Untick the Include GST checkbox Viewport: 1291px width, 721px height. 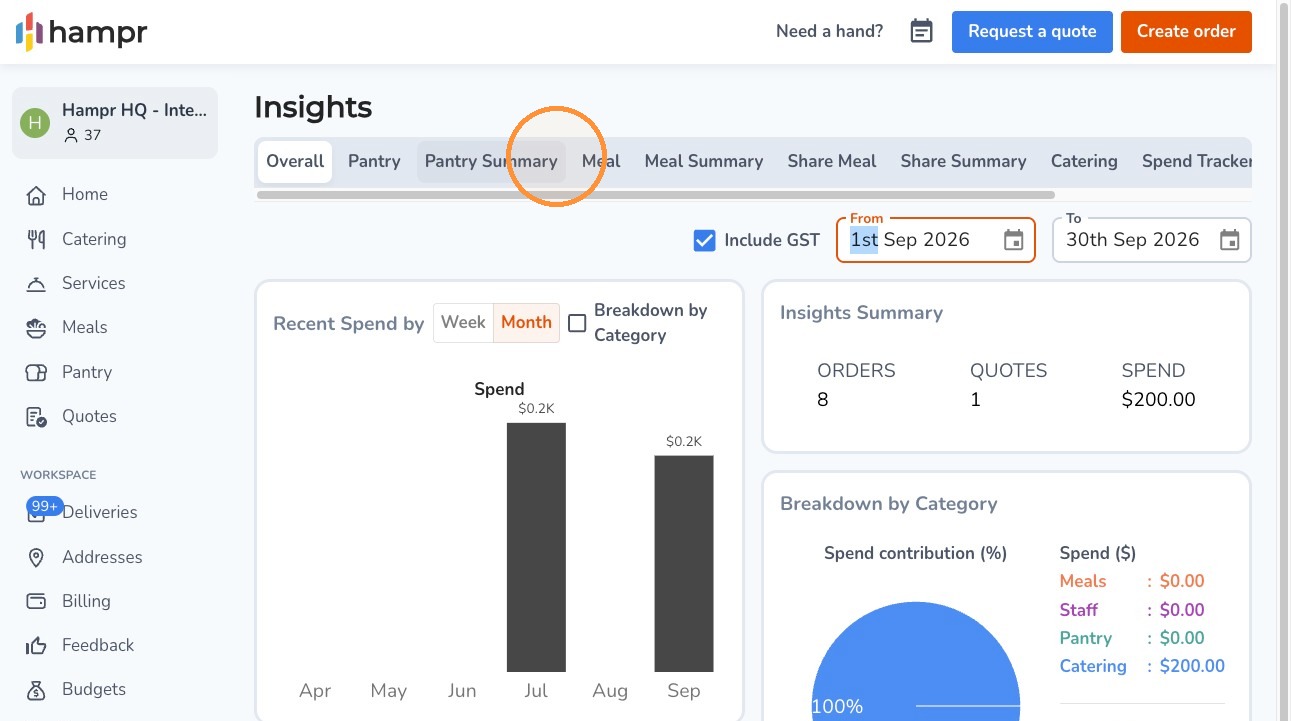coord(705,240)
